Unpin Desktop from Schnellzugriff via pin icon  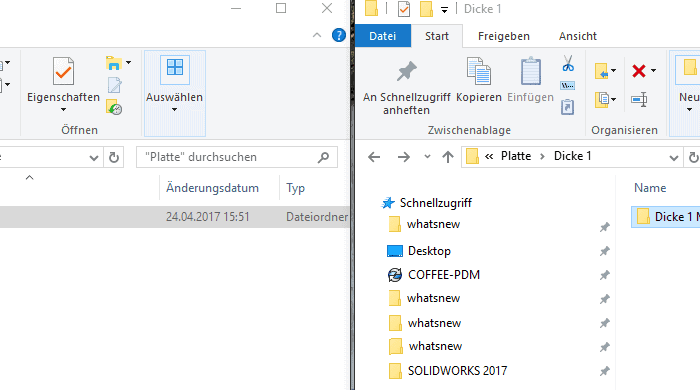604,251
